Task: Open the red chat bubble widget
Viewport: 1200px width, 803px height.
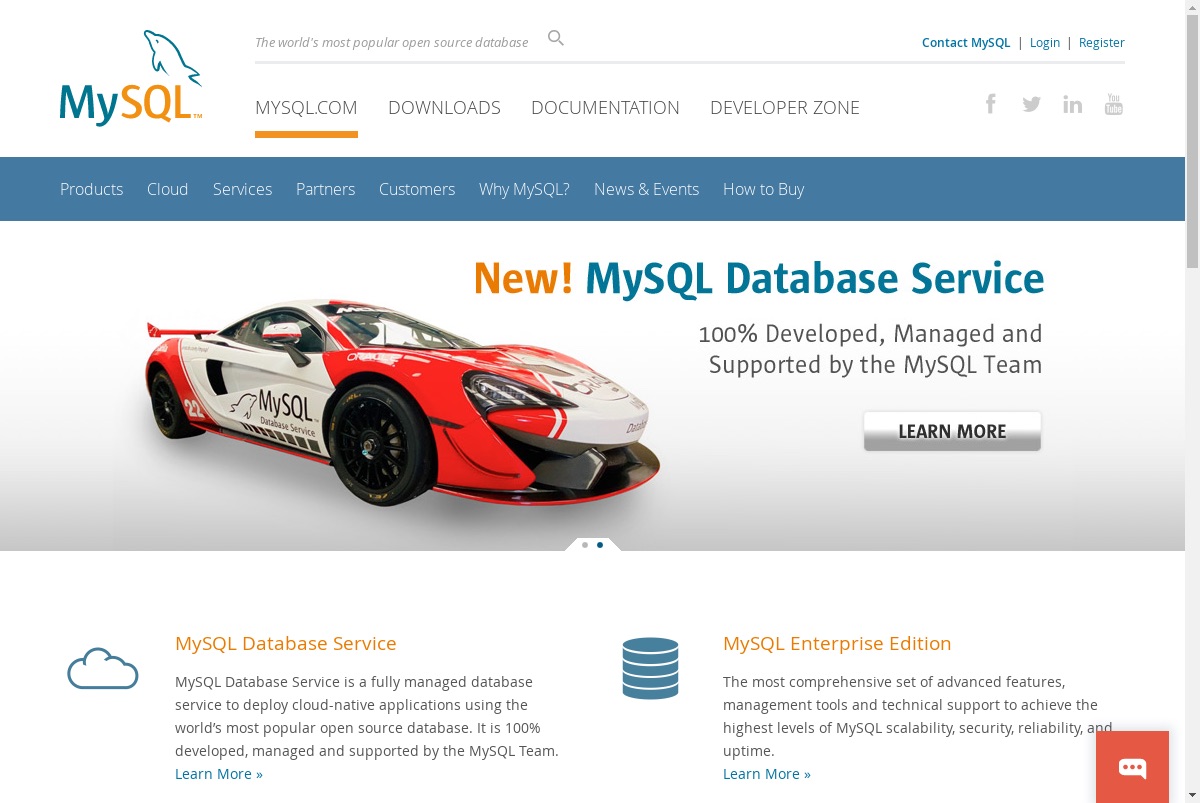Action: [1132, 767]
